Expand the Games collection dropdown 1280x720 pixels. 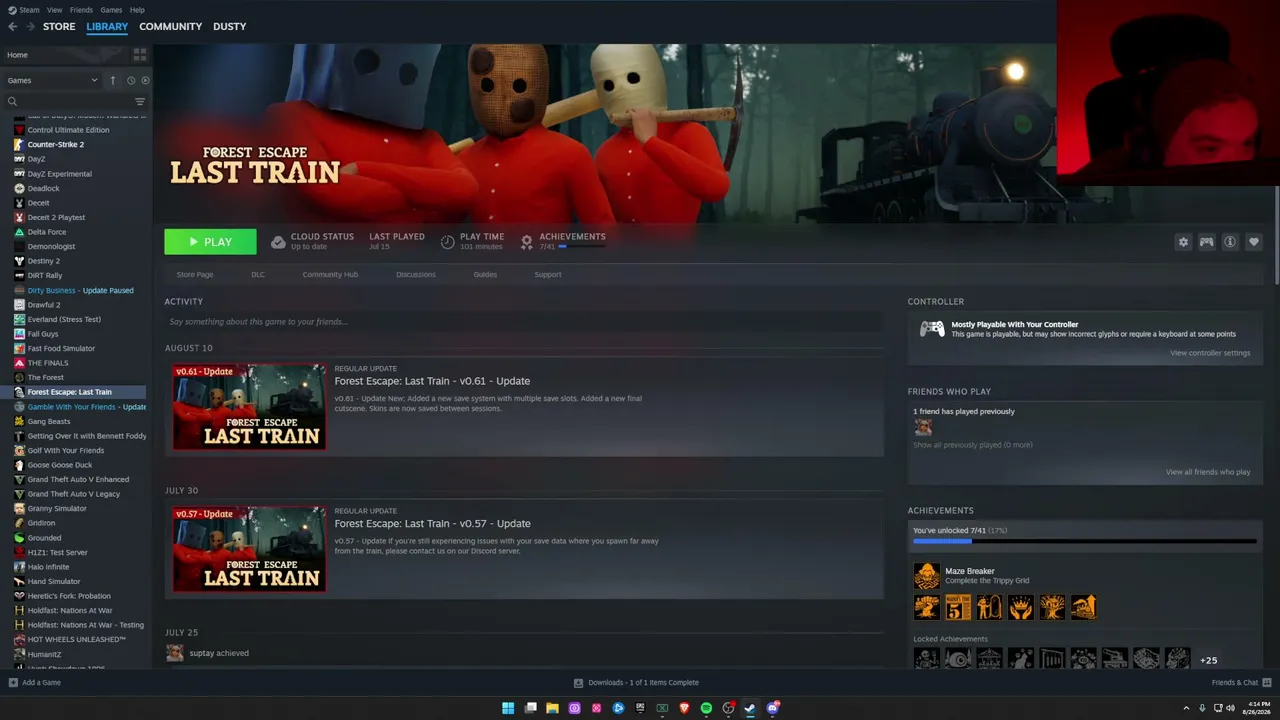click(52, 80)
